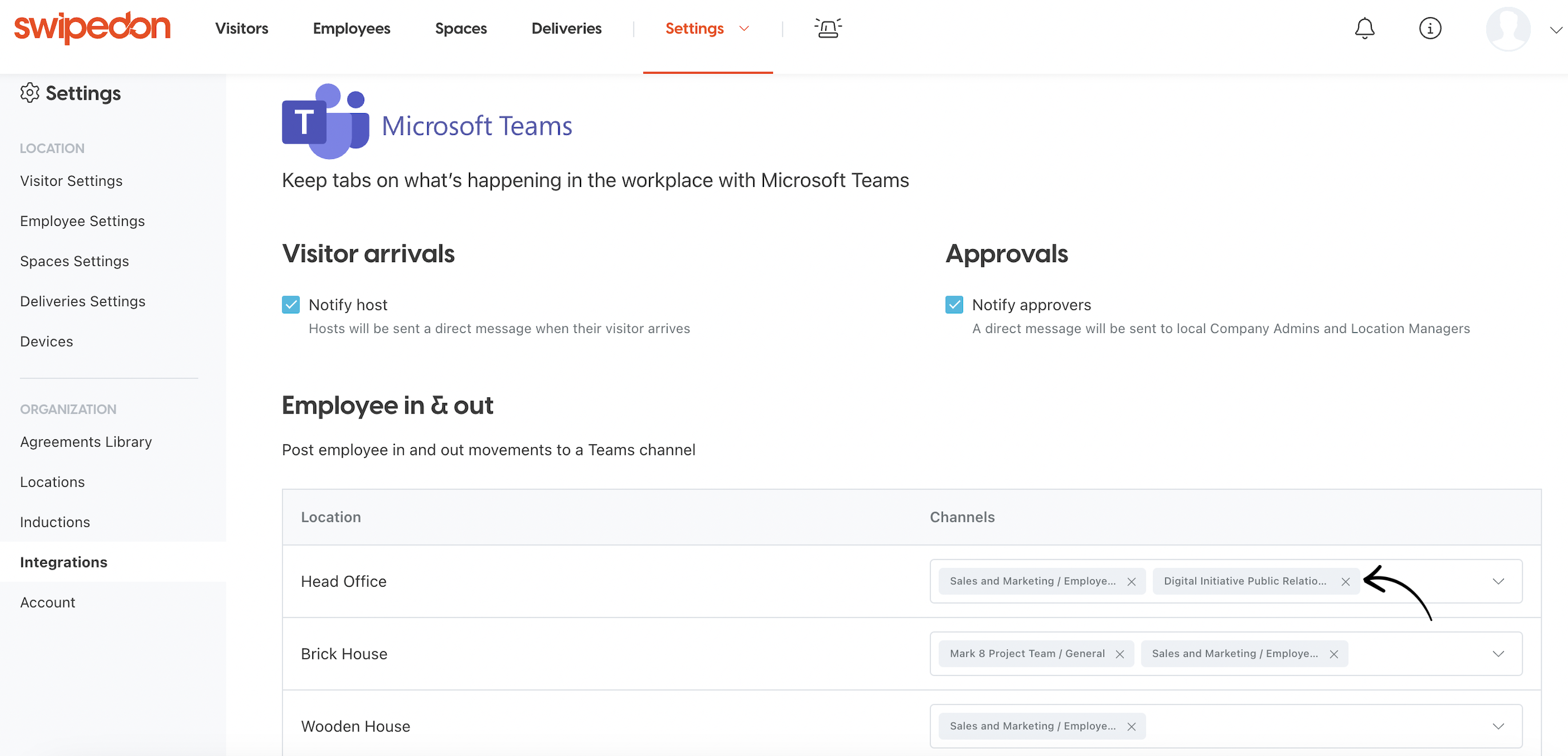
Task: Click the Settings gear icon in sidebar
Action: pyautogui.click(x=29, y=93)
